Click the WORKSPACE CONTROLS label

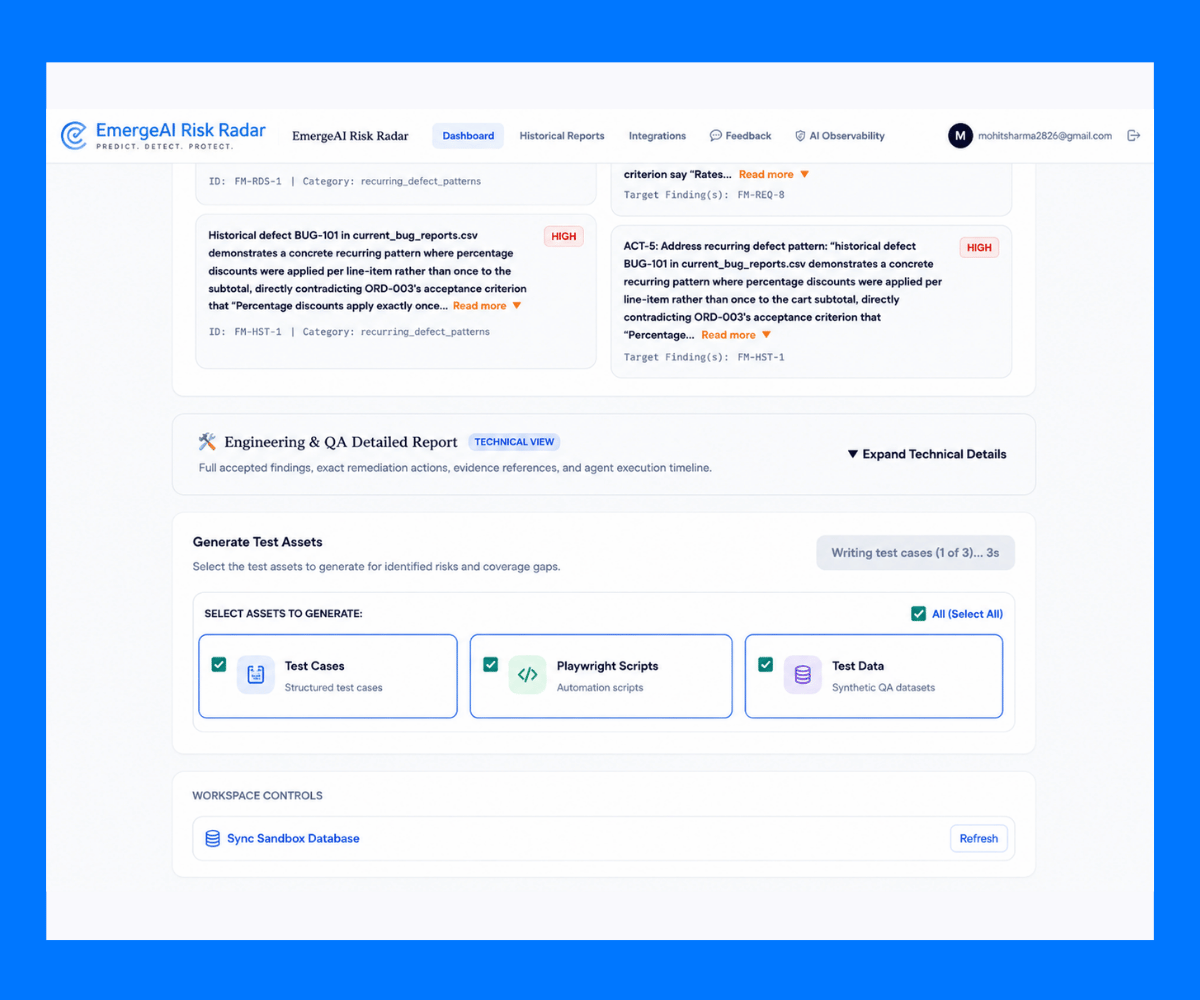tap(257, 796)
